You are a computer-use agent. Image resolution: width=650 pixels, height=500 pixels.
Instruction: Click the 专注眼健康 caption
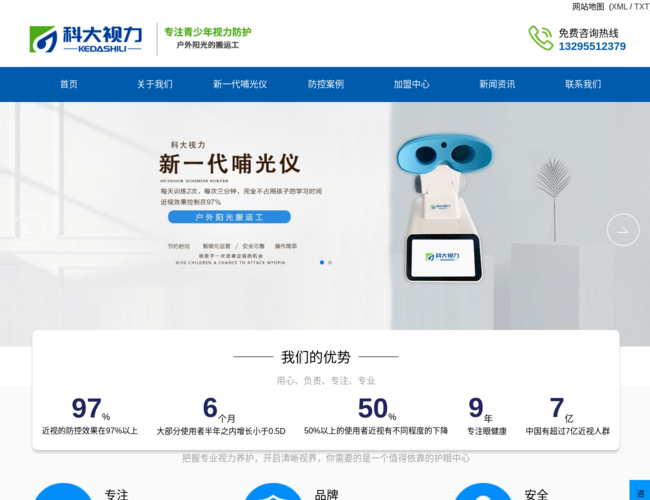tap(487, 431)
